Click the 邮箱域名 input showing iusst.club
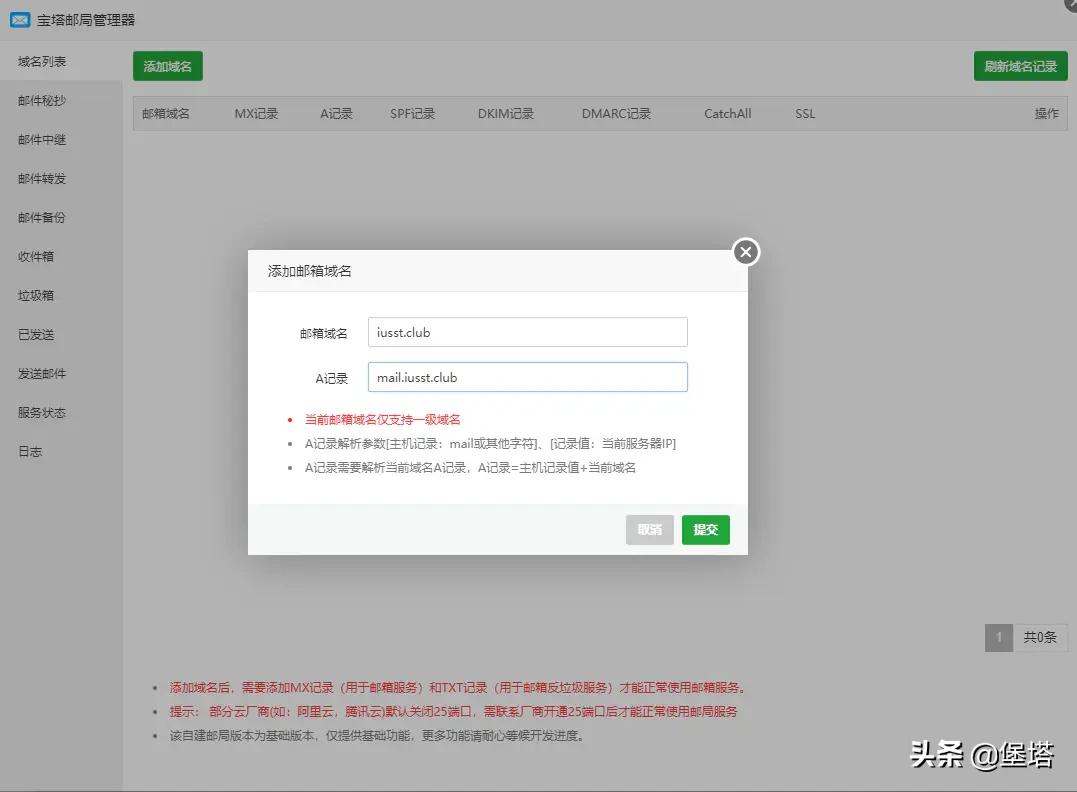Screen dimensions: 1077x792 click(x=527, y=331)
